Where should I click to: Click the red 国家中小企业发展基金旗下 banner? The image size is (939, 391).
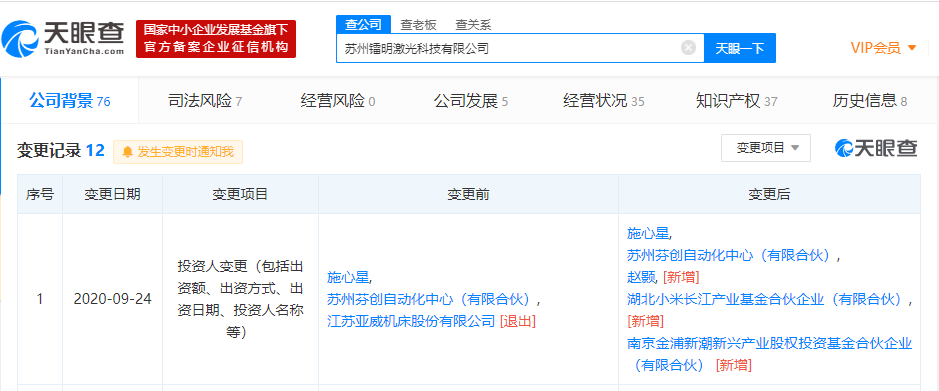(216, 39)
